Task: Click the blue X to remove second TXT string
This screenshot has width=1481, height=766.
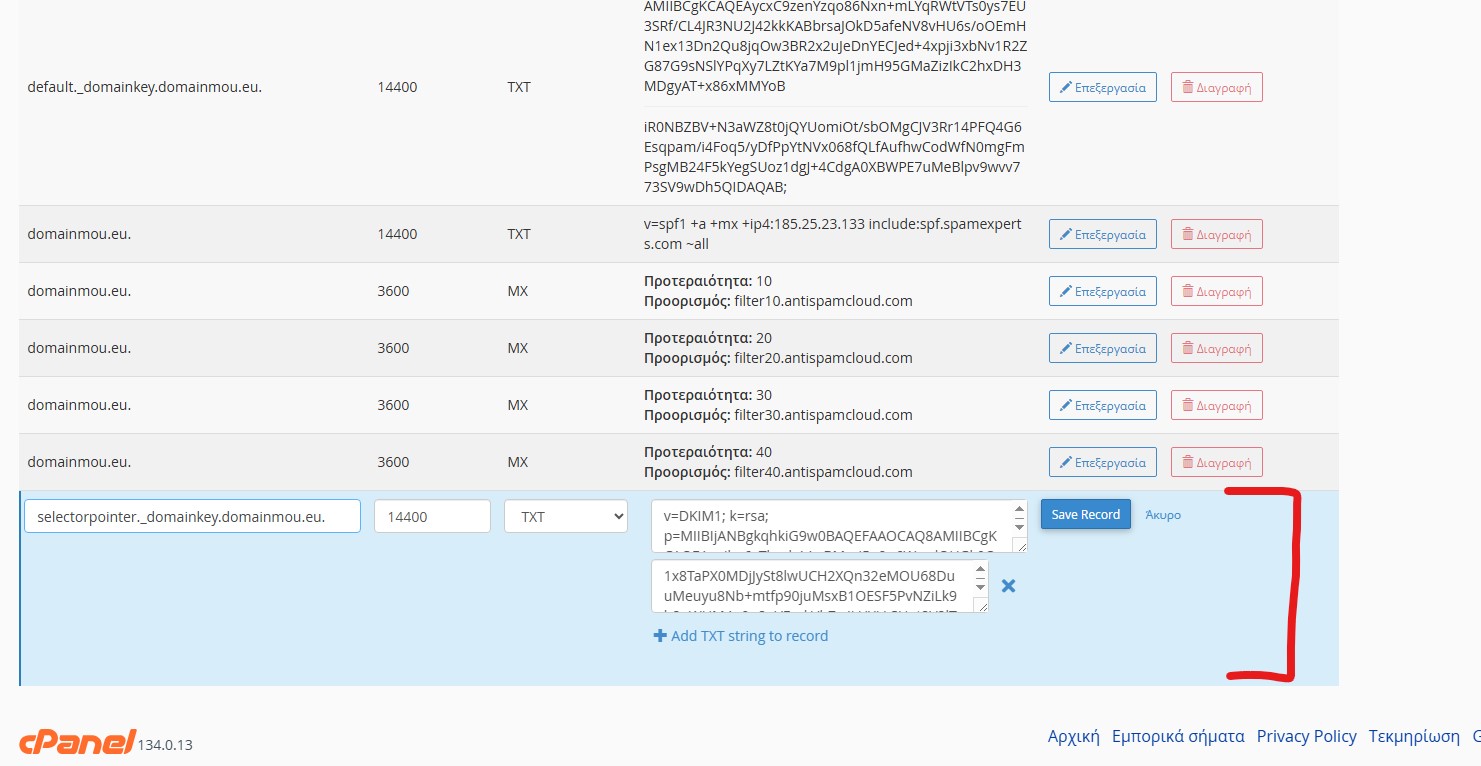Action: coord(1008,586)
